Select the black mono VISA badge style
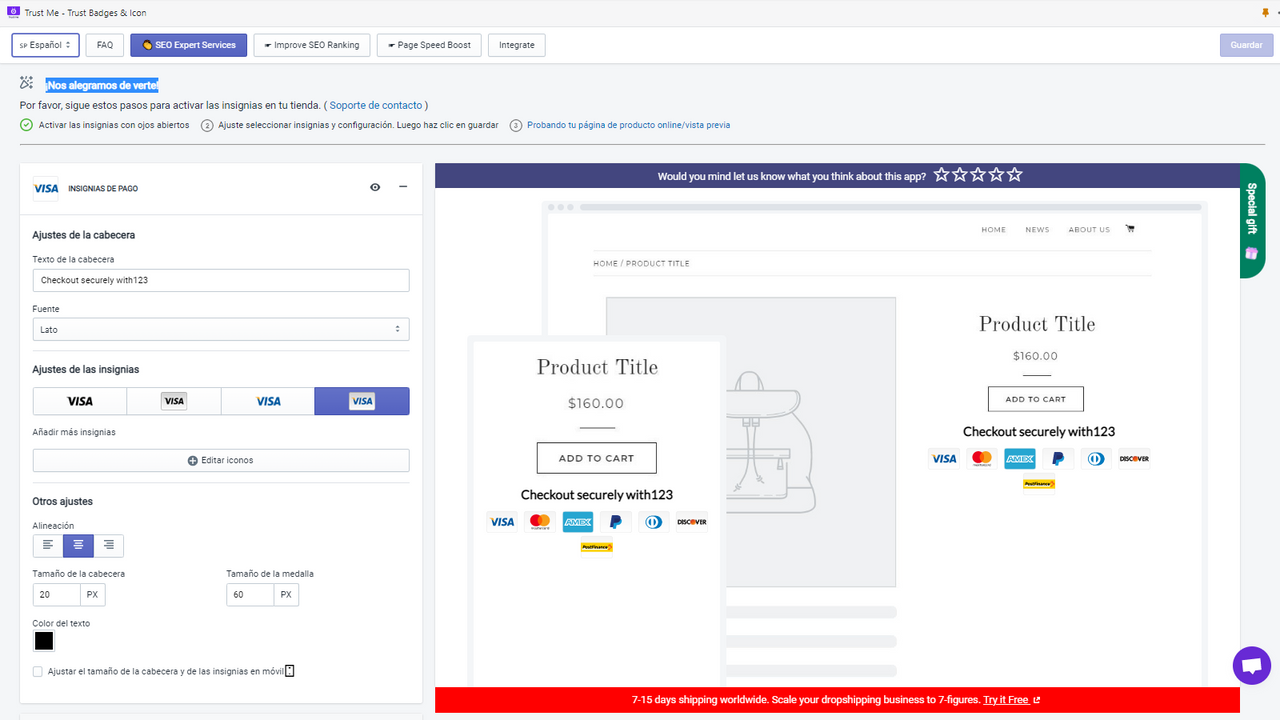Image resolution: width=1280 pixels, height=720 pixels. (80, 401)
